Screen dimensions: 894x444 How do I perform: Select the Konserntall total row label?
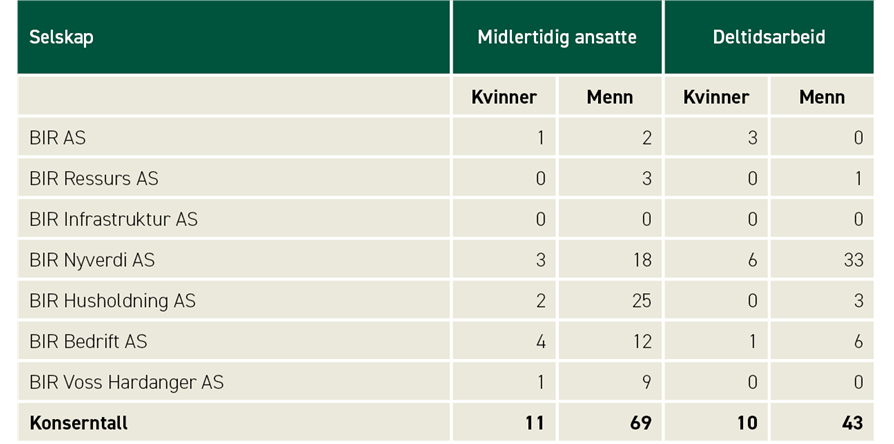(78, 423)
